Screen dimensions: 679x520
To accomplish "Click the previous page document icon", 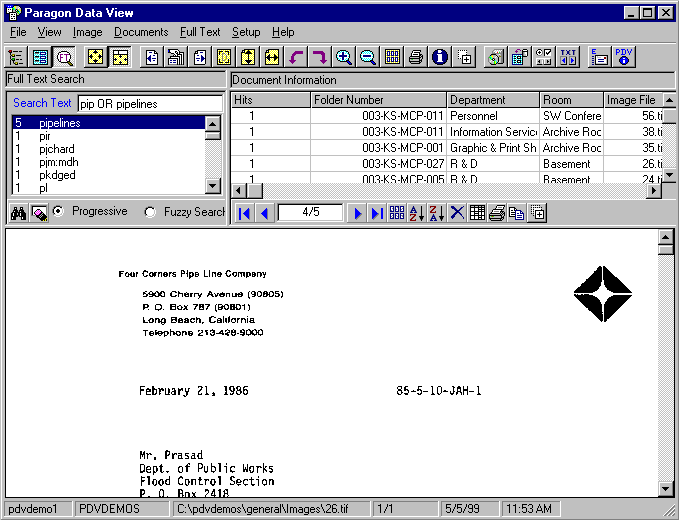I will pos(152,57).
